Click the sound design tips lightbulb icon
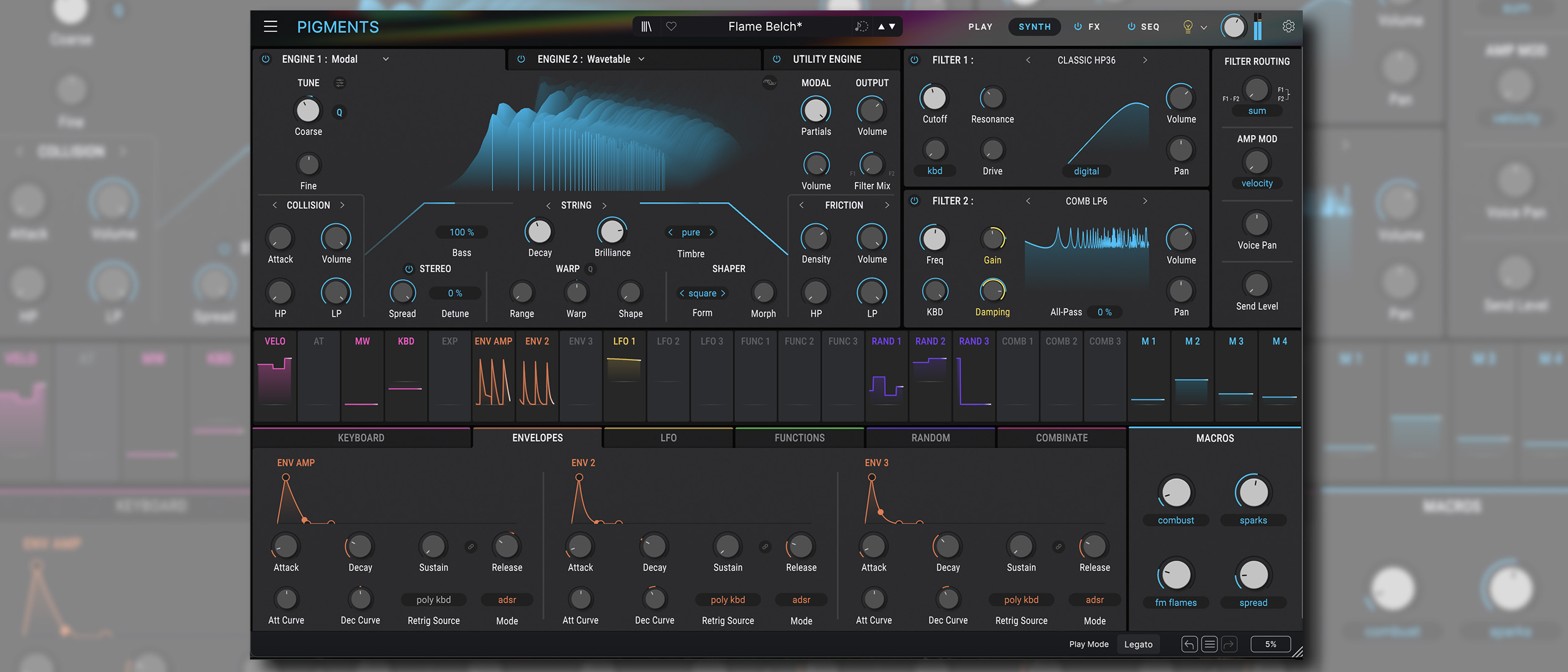Screen dimensions: 1568x672 [1188, 26]
